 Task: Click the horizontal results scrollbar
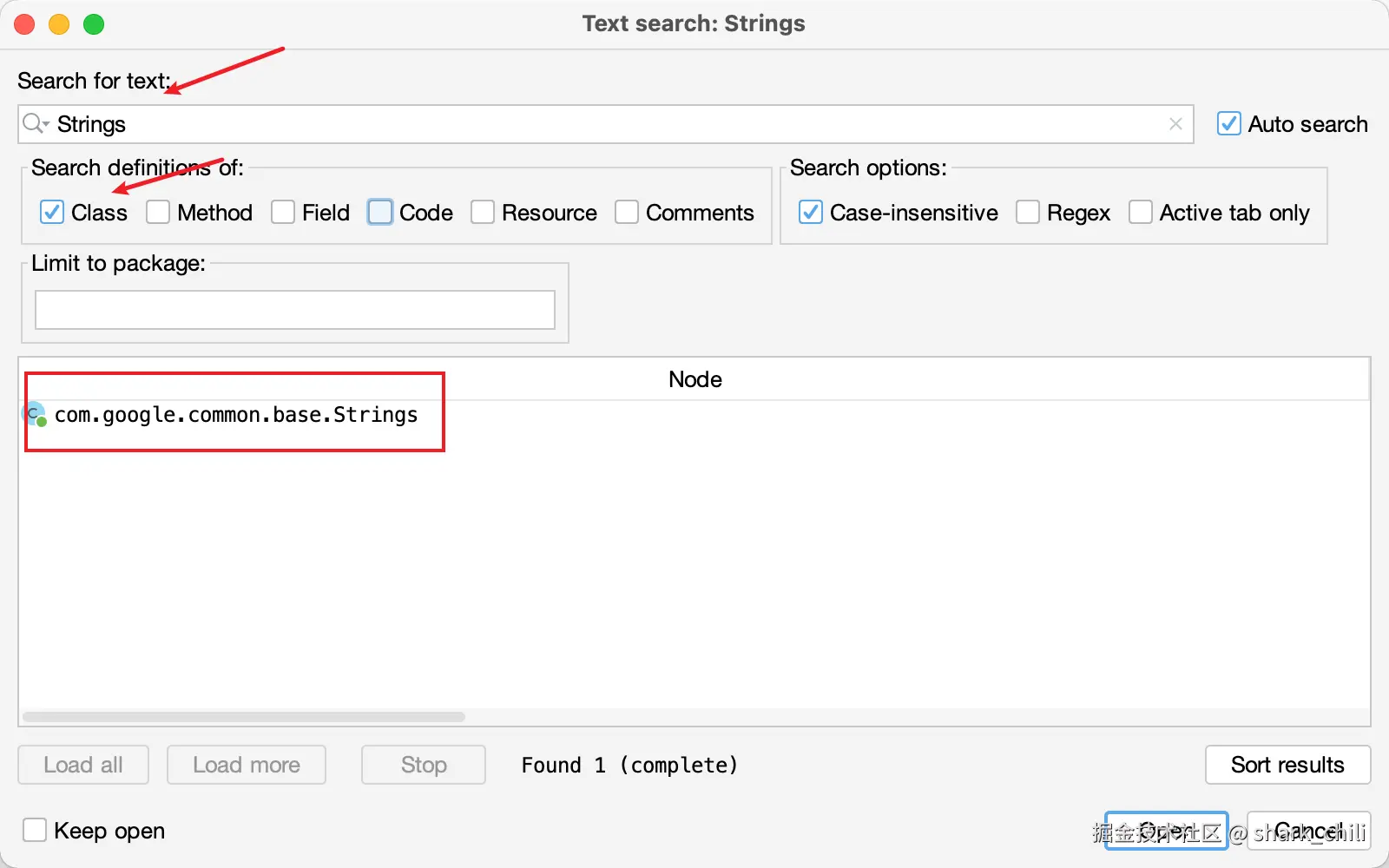point(244,717)
